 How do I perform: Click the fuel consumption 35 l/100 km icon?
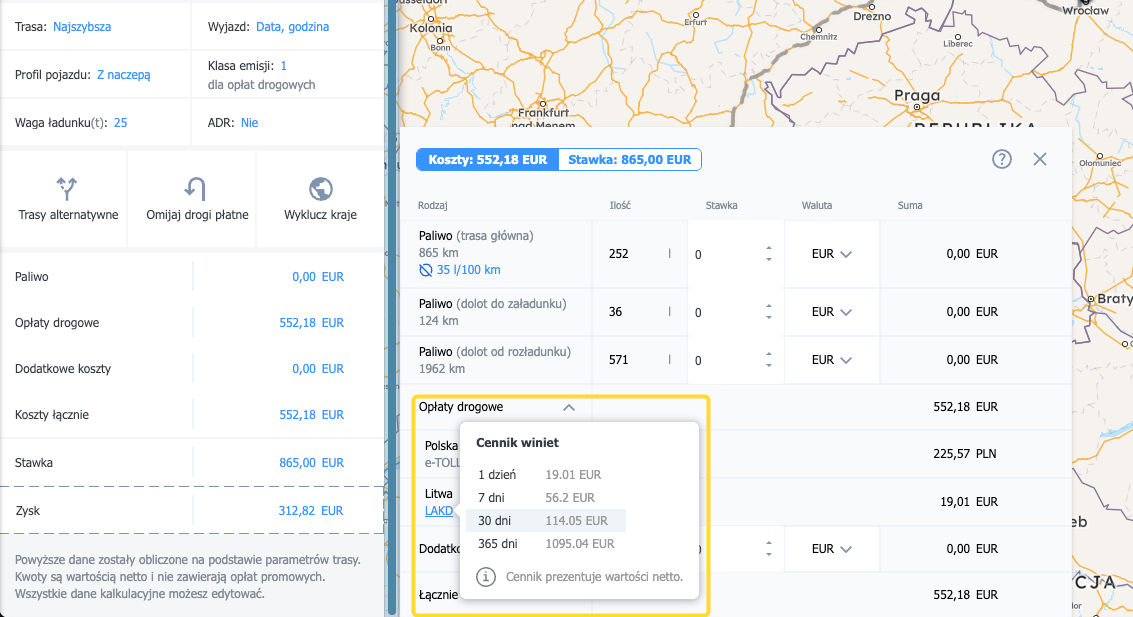(x=426, y=270)
